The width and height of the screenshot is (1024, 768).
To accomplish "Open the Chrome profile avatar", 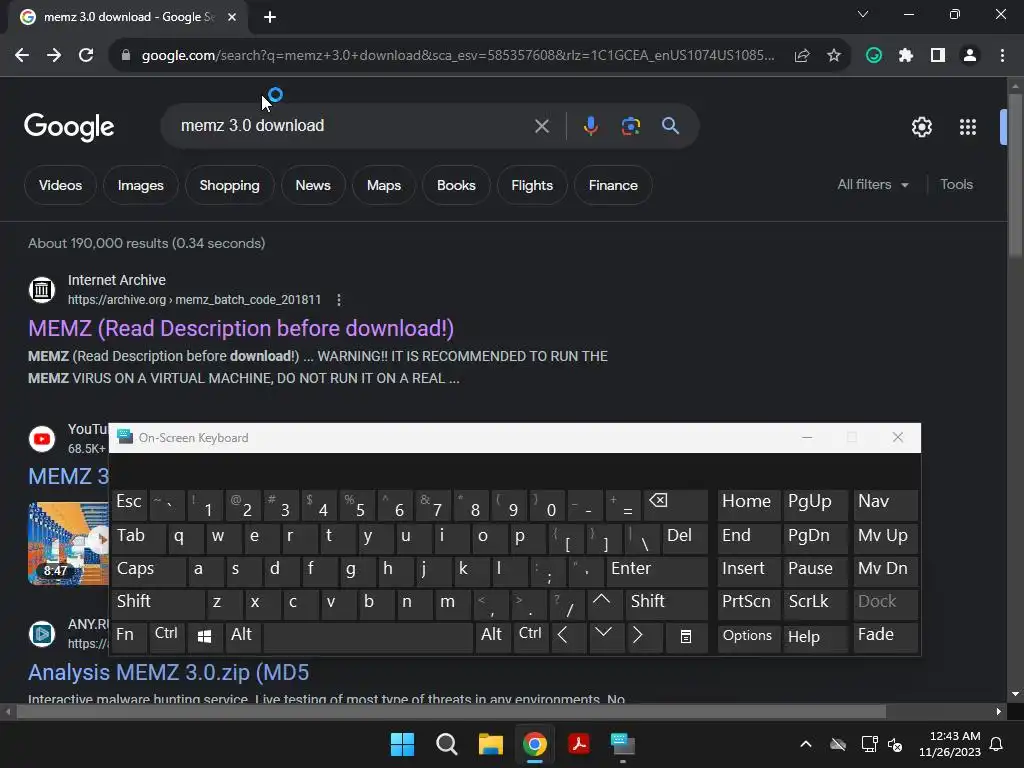I will (970, 56).
